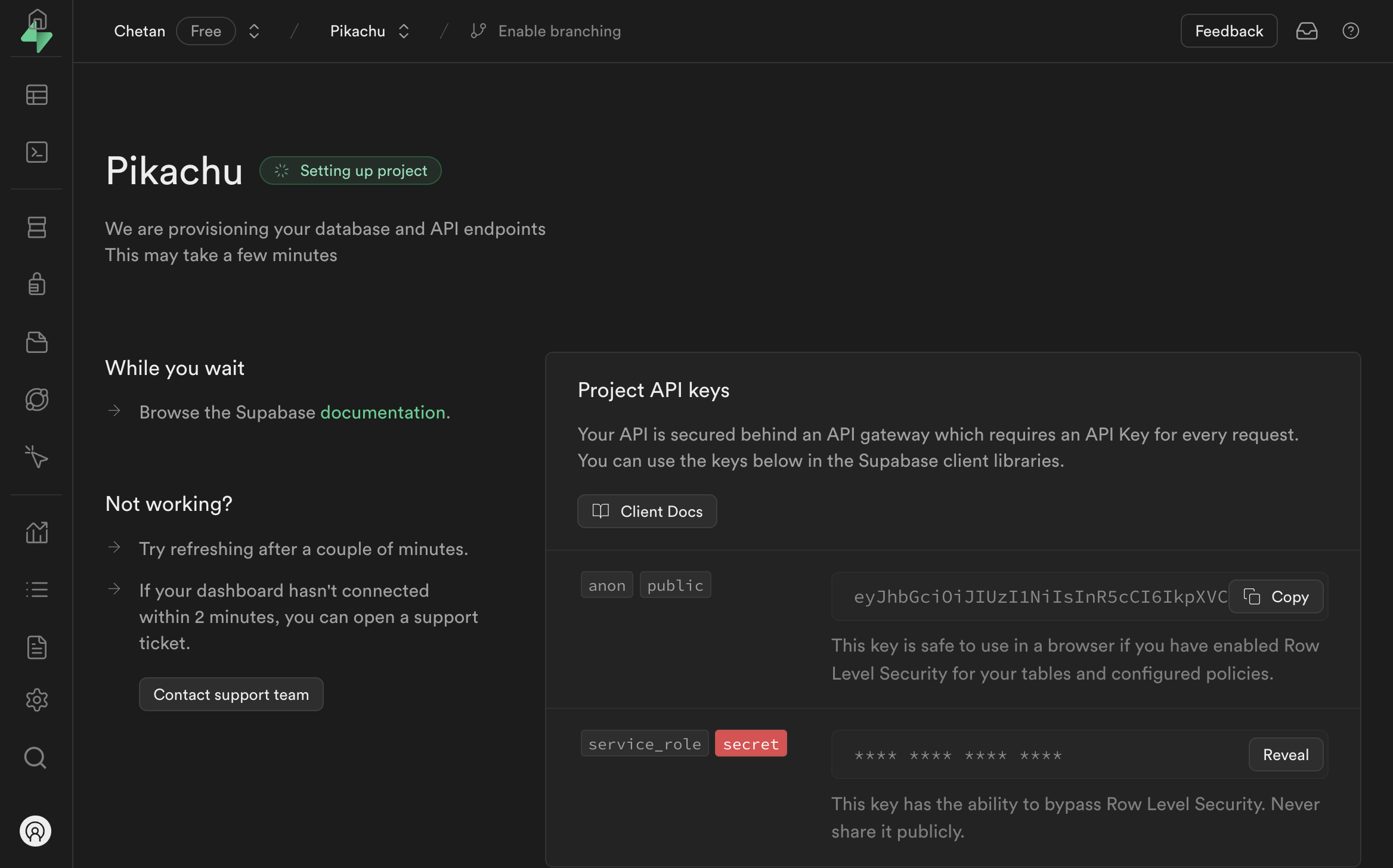1393x868 pixels.
Task: Open the Realtime cursor icon
Action: [x=36, y=457]
